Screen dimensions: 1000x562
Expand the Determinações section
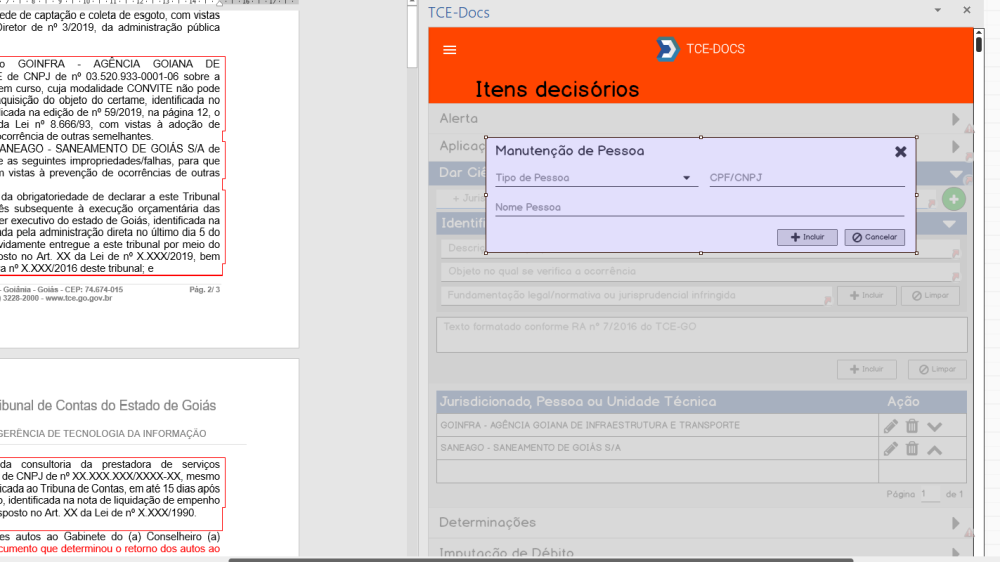pos(957,523)
